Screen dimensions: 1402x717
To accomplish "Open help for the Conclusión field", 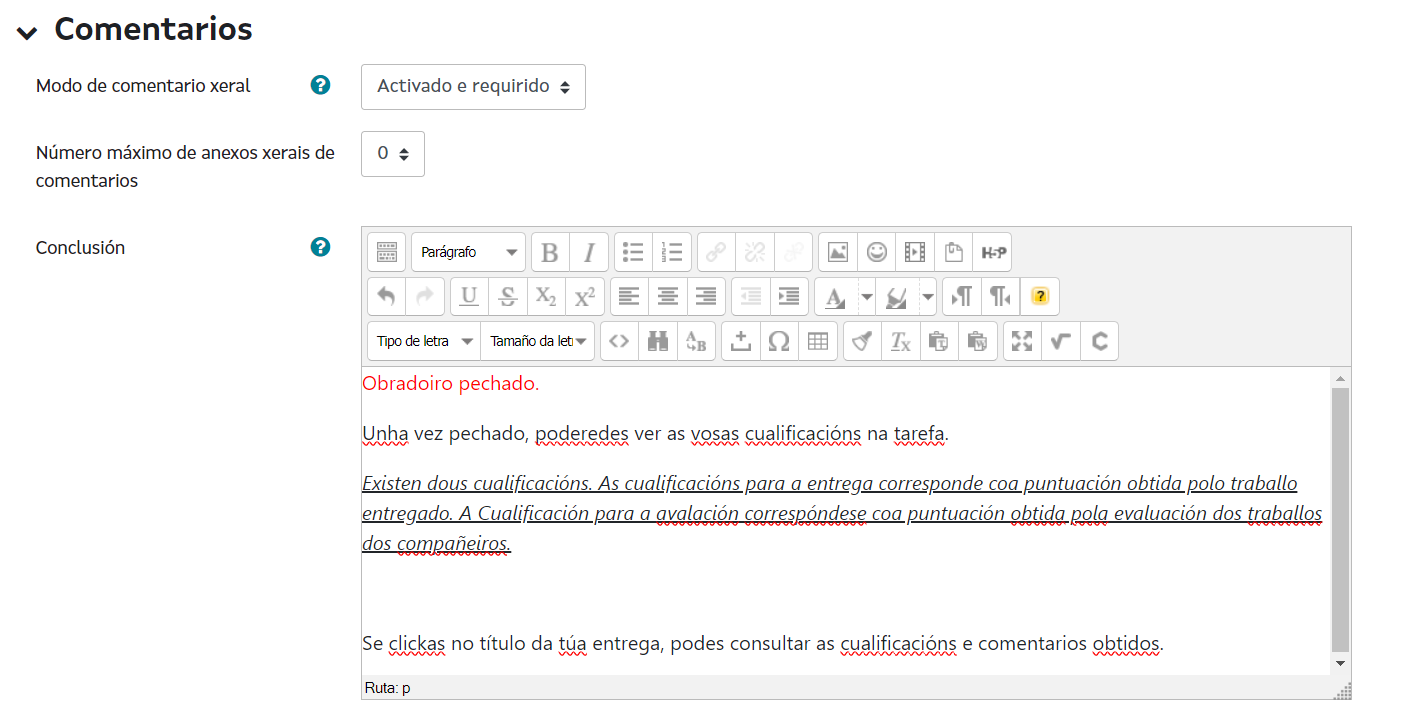I will (320, 247).
